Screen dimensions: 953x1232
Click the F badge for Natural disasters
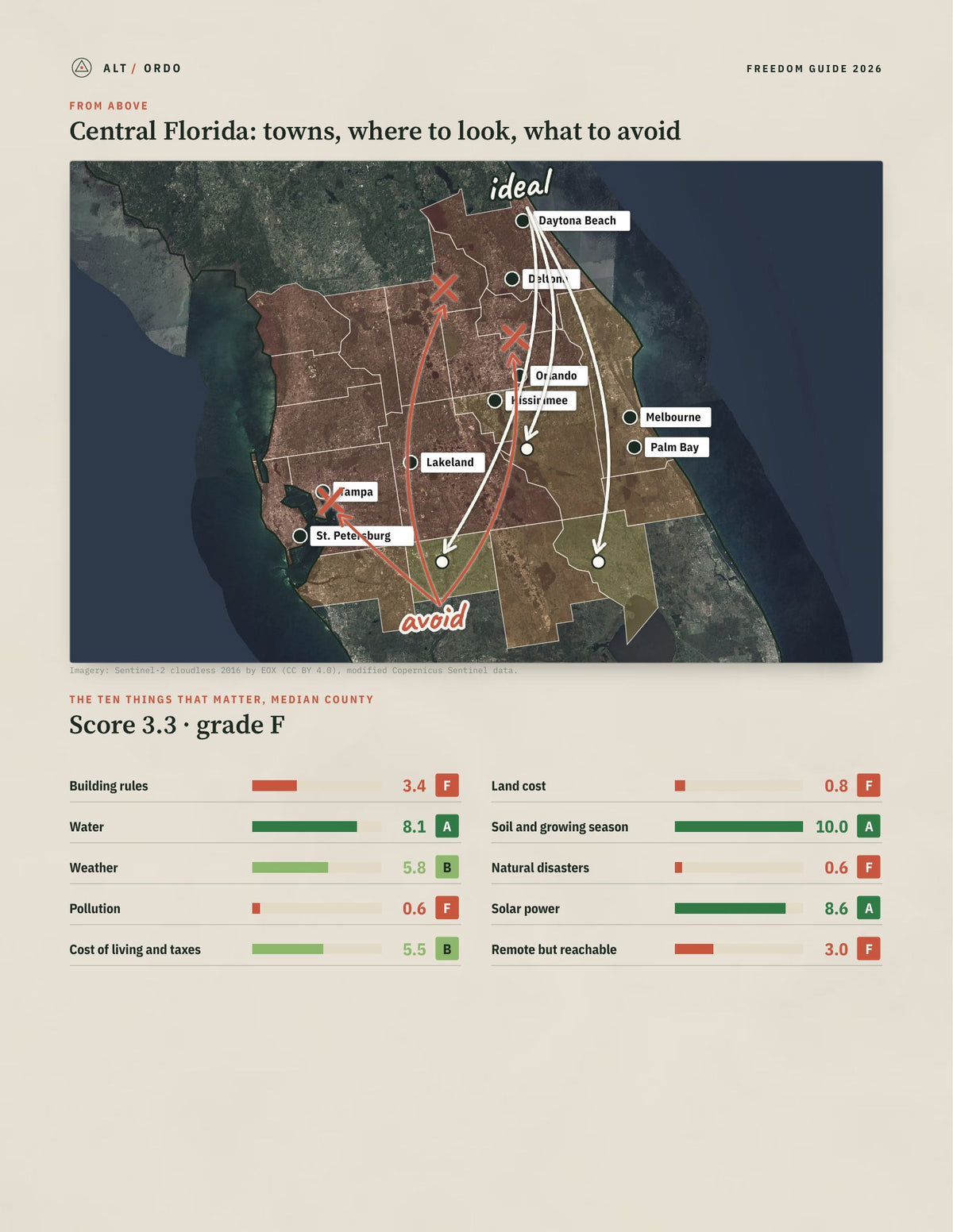[x=869, y=868]
